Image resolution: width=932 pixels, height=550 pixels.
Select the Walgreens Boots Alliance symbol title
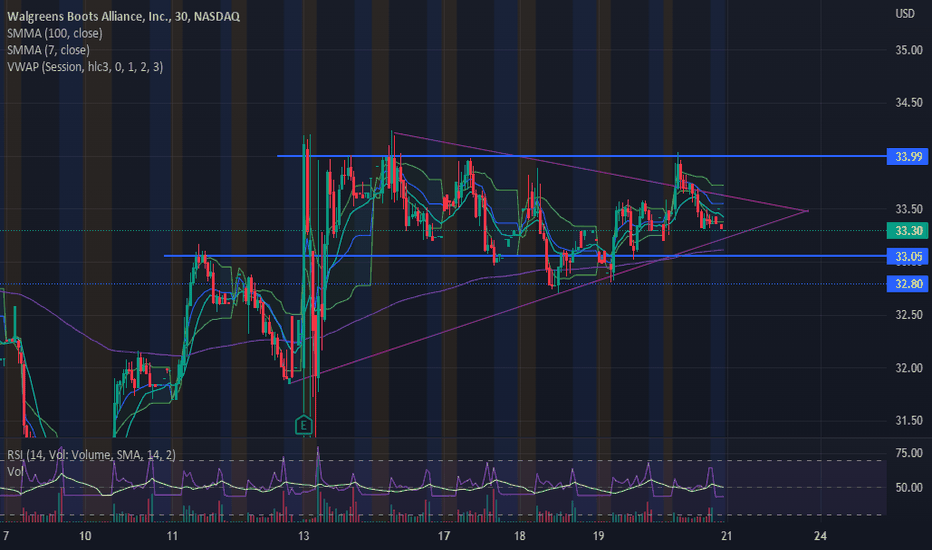click(x=123, y=17)
